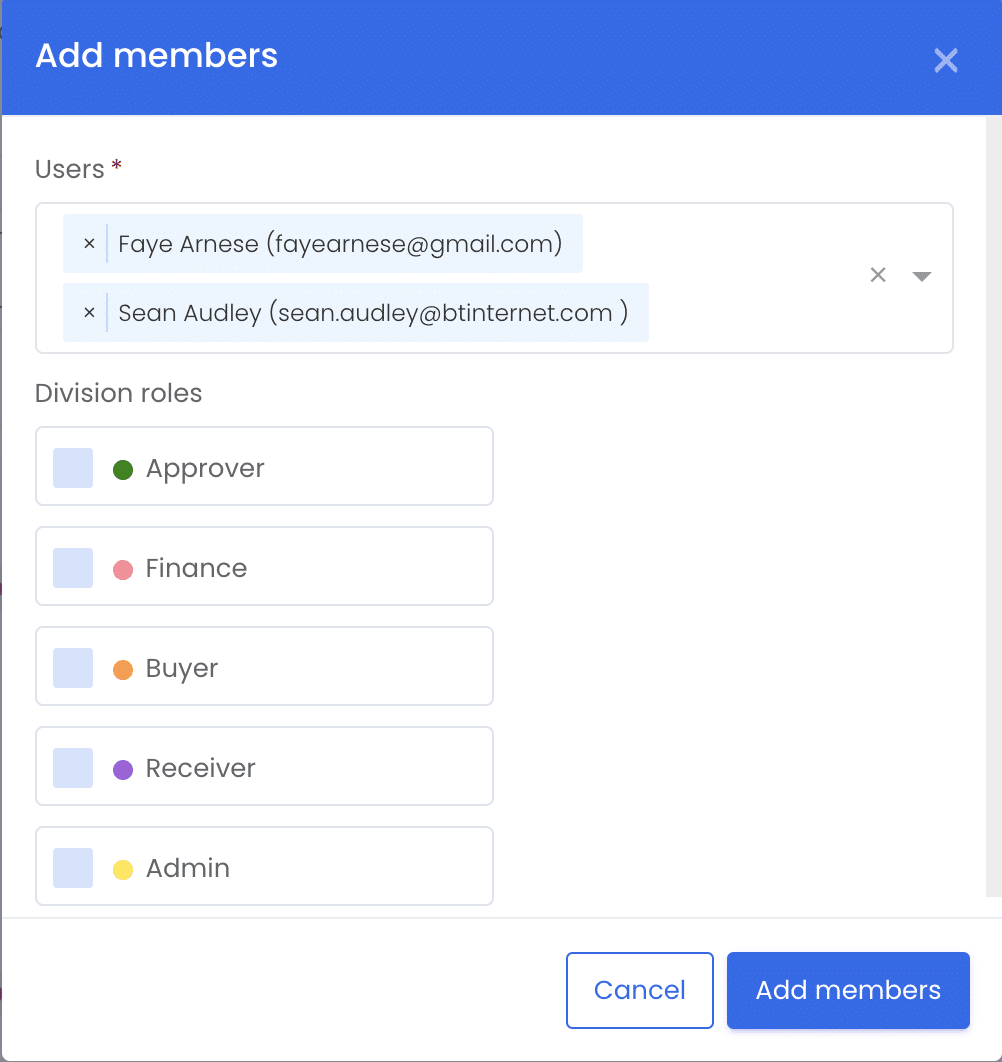Click the yellow Admin color dot

[x=123, y=870]
